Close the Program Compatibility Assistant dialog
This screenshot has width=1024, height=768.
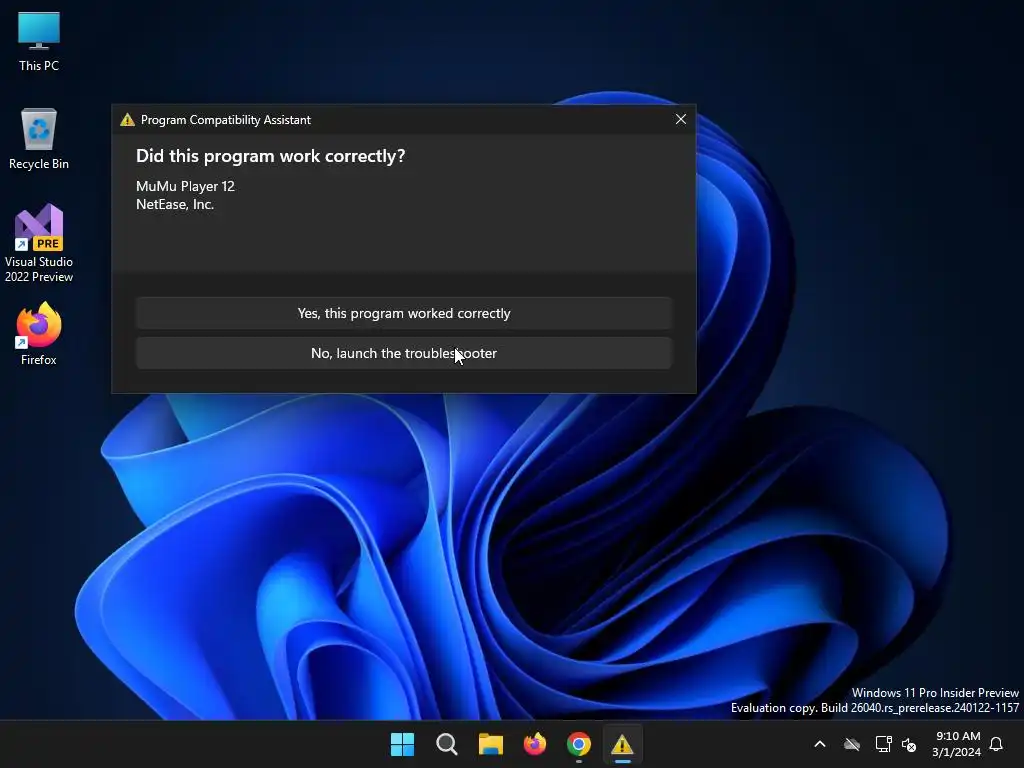click(x=680, y=120)
